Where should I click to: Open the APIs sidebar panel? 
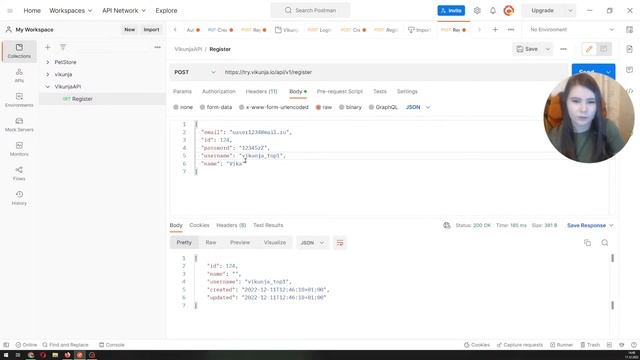19,76
